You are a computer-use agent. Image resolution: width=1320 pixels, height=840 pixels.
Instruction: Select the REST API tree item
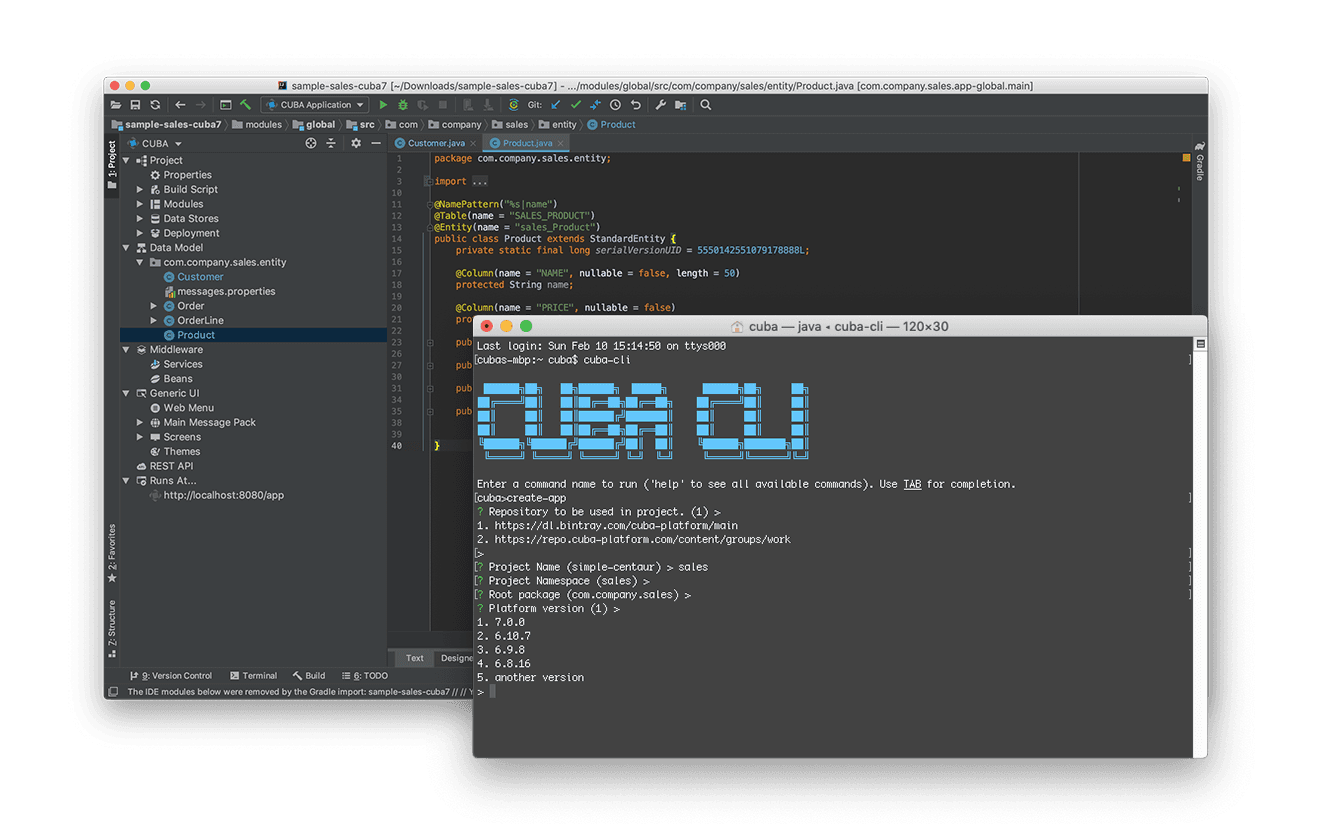pos(164,466)
